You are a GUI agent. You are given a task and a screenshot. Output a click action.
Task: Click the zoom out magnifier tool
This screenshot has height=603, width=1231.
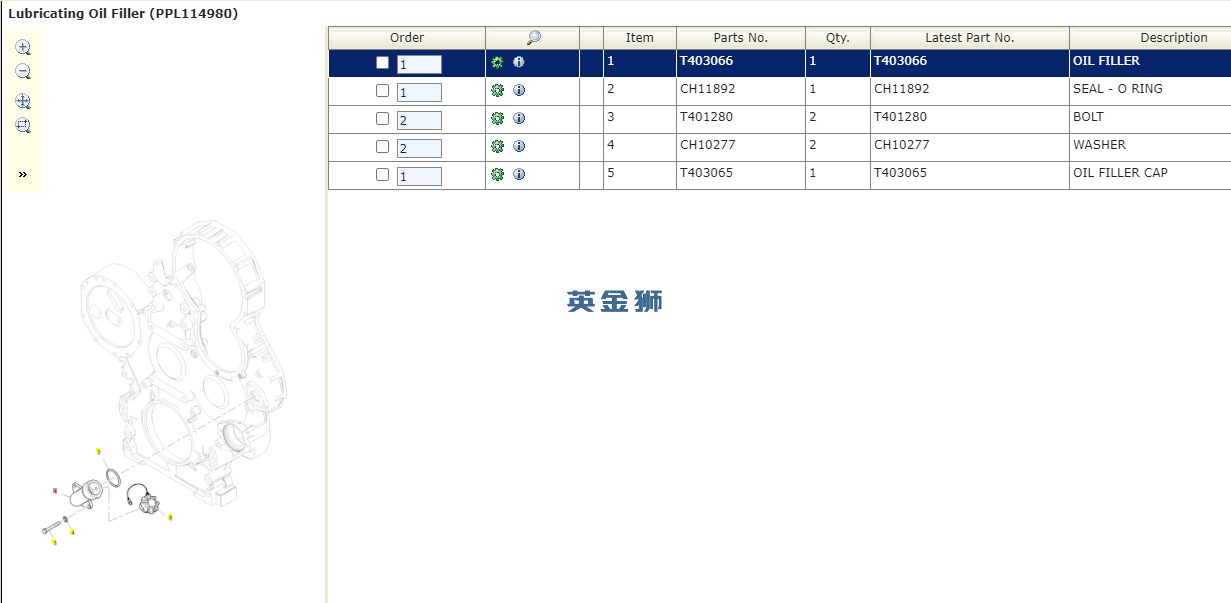[23, 72]
